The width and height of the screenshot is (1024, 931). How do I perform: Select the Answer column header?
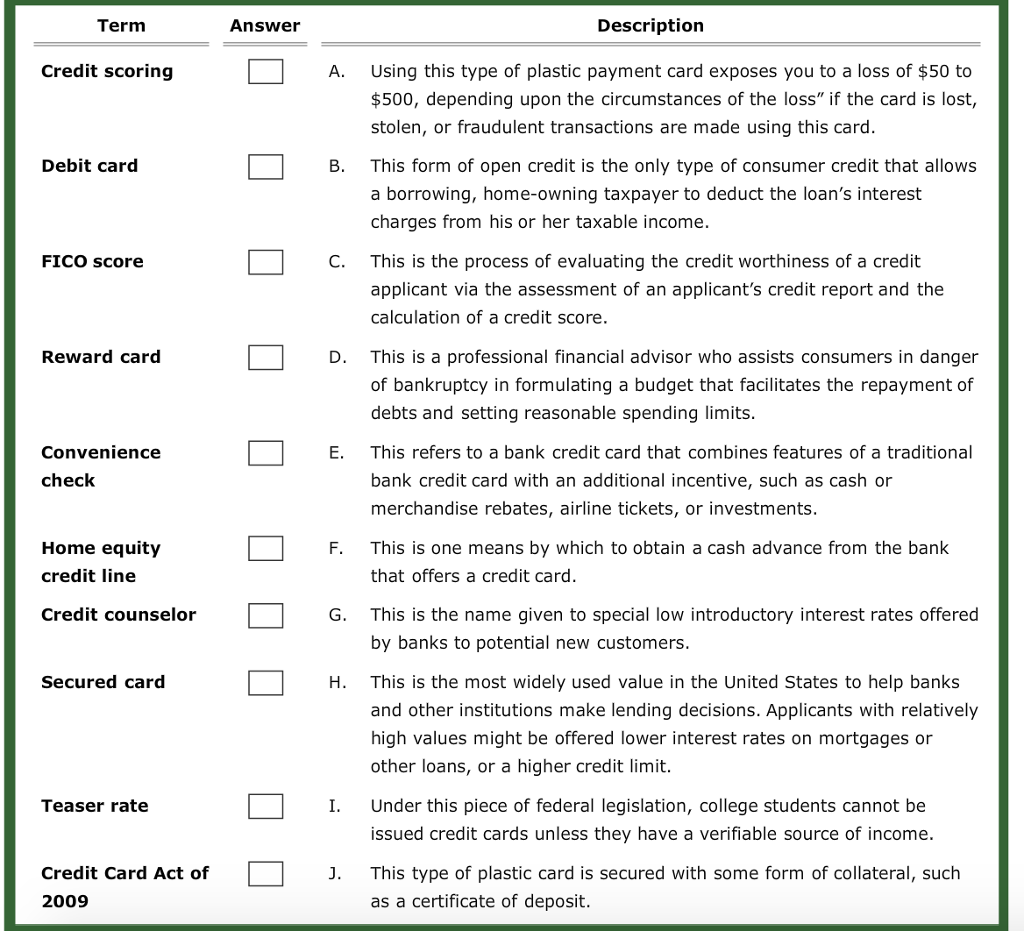point(265,25)
